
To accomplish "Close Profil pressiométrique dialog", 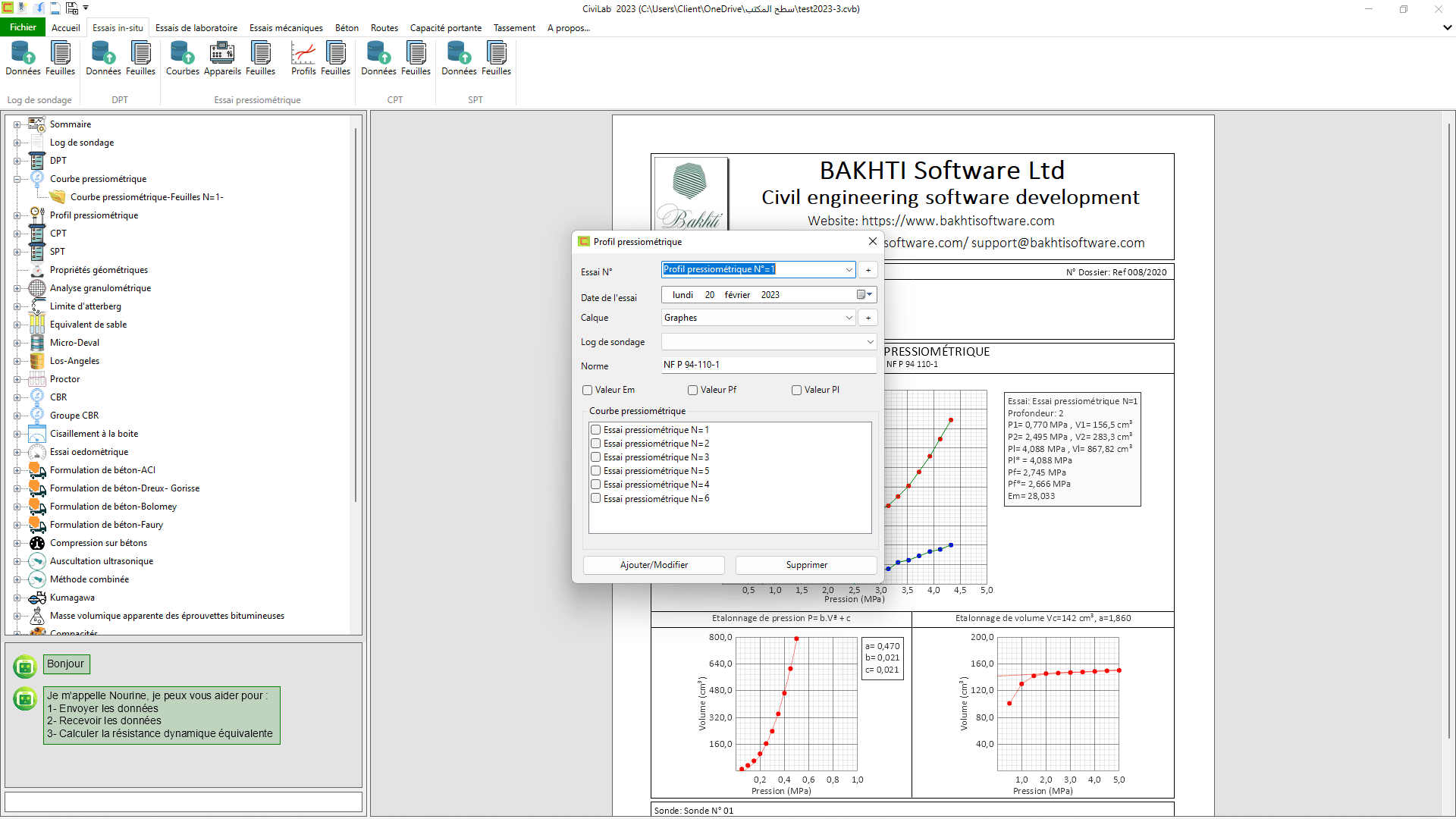I will [873, 241].
